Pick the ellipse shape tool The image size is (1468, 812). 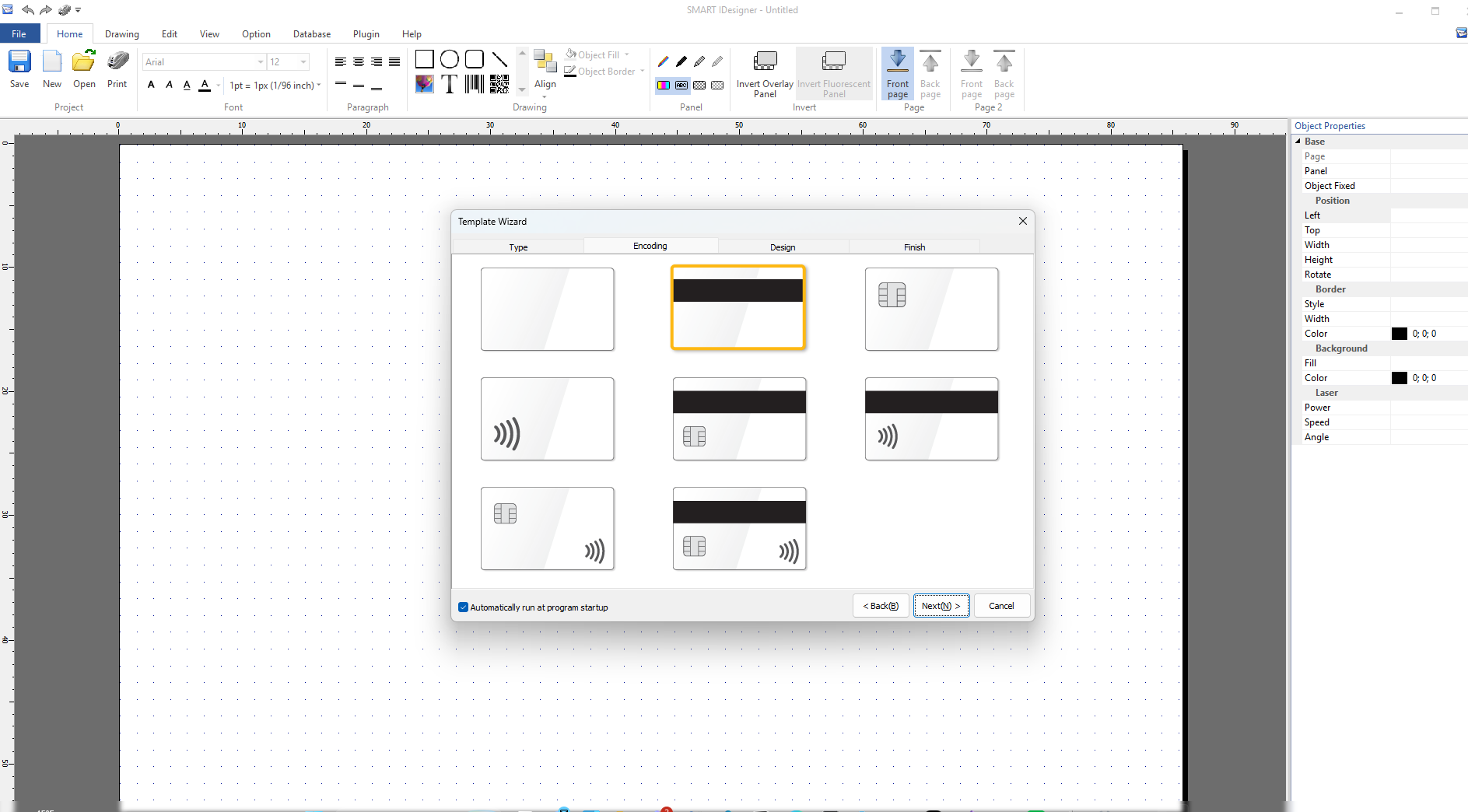[450, 59]
